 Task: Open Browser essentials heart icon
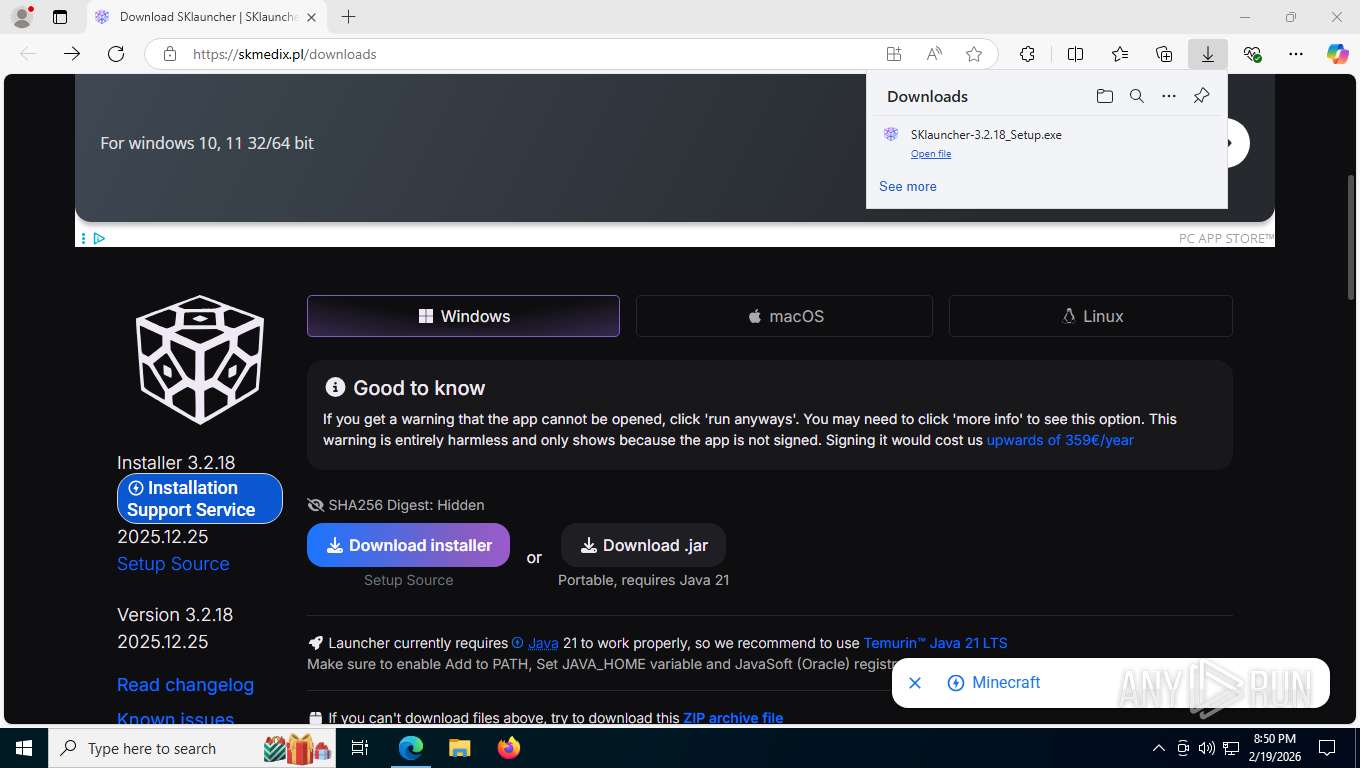tap(1252, 54)
